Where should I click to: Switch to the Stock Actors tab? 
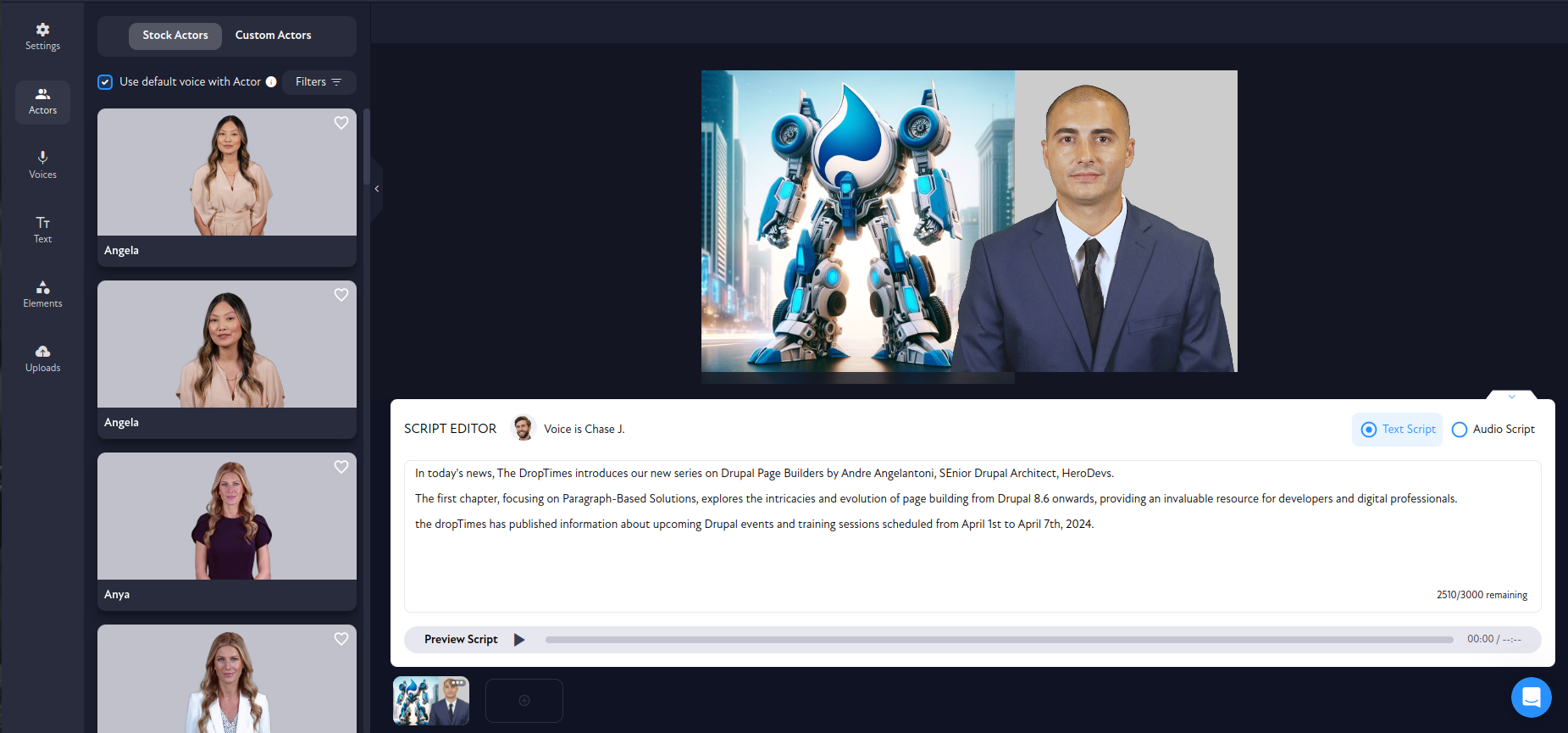pos(175,36)
